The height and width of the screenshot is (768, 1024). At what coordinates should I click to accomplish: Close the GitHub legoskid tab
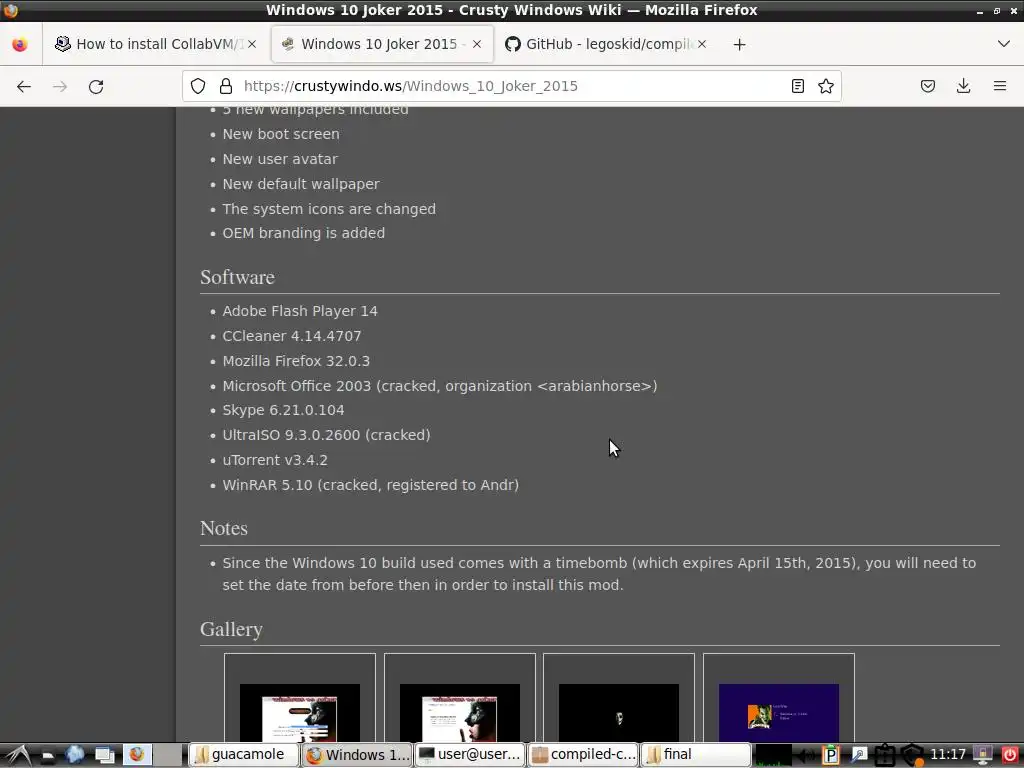tap(701, 44)
